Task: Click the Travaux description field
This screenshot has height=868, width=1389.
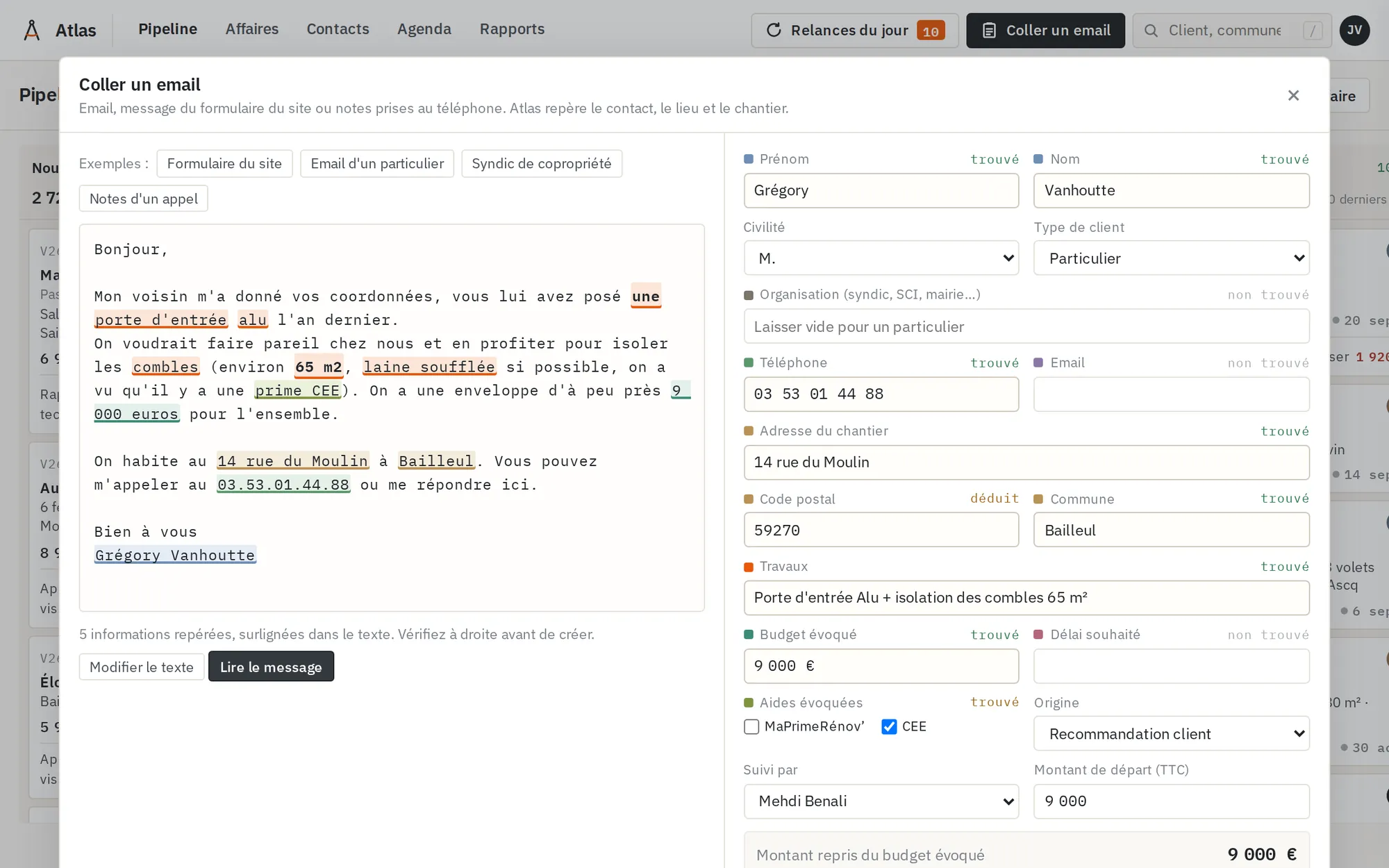Action: point(1026,598)
